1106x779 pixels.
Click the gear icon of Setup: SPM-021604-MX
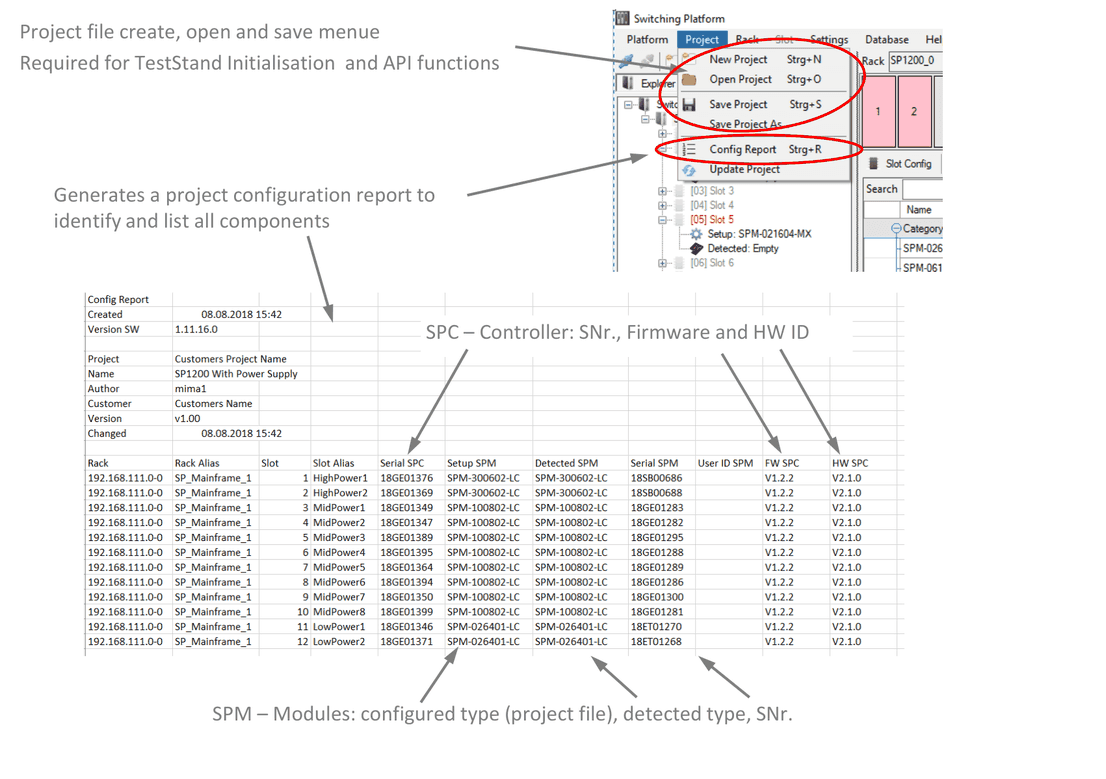696,234
